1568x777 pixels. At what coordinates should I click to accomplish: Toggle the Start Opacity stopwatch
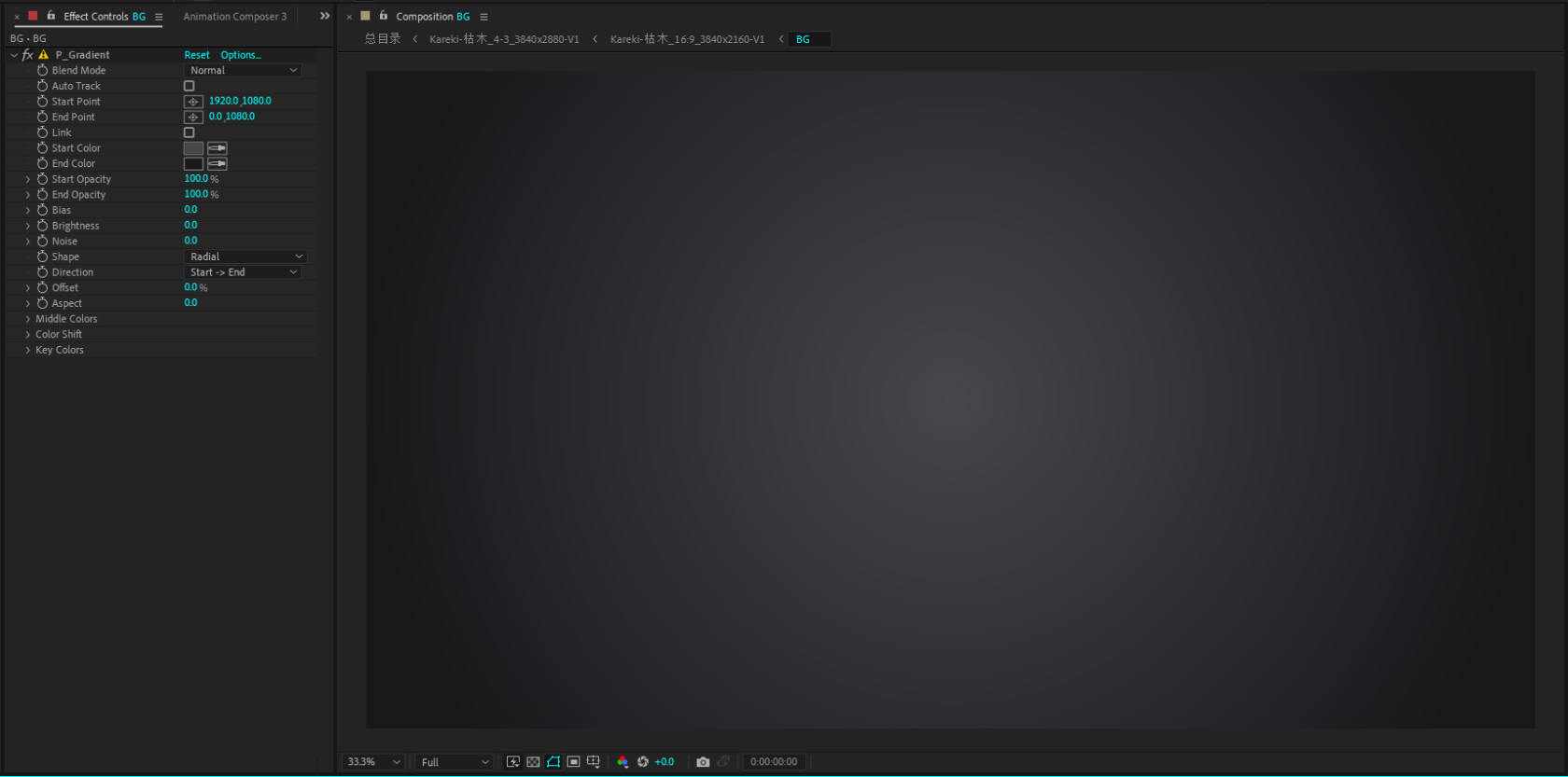tap(42, 179)
